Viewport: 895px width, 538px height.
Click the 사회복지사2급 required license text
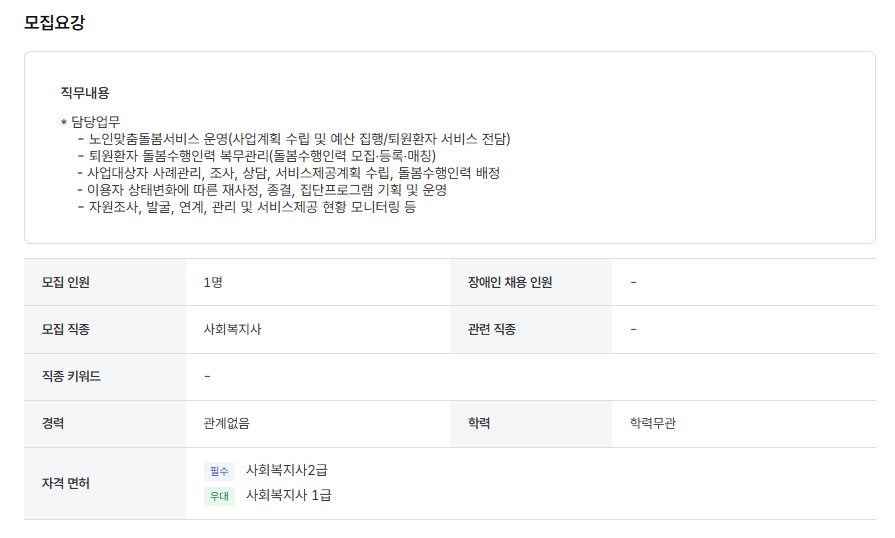click(287, 470)
